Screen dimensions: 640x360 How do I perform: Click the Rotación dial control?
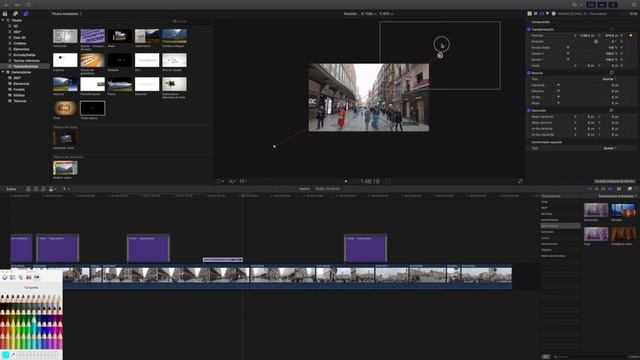click(596, 42)
